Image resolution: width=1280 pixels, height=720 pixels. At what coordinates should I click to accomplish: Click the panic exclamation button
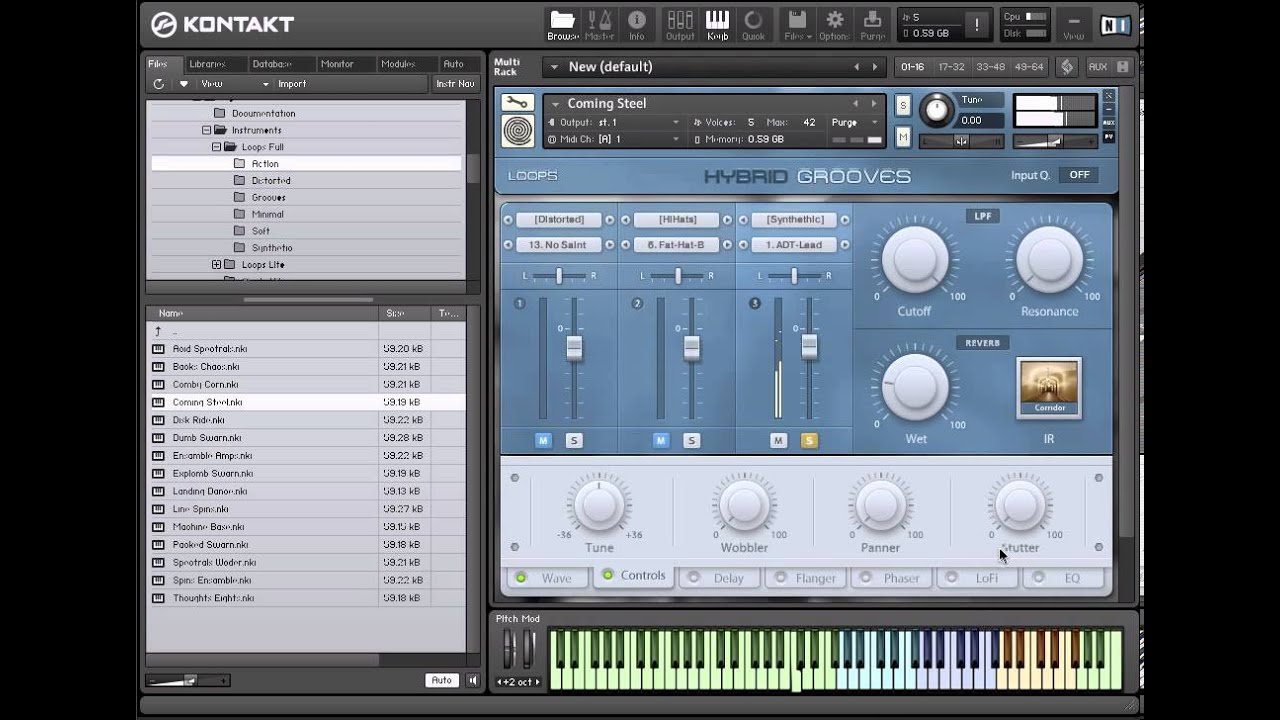[977, 25]
